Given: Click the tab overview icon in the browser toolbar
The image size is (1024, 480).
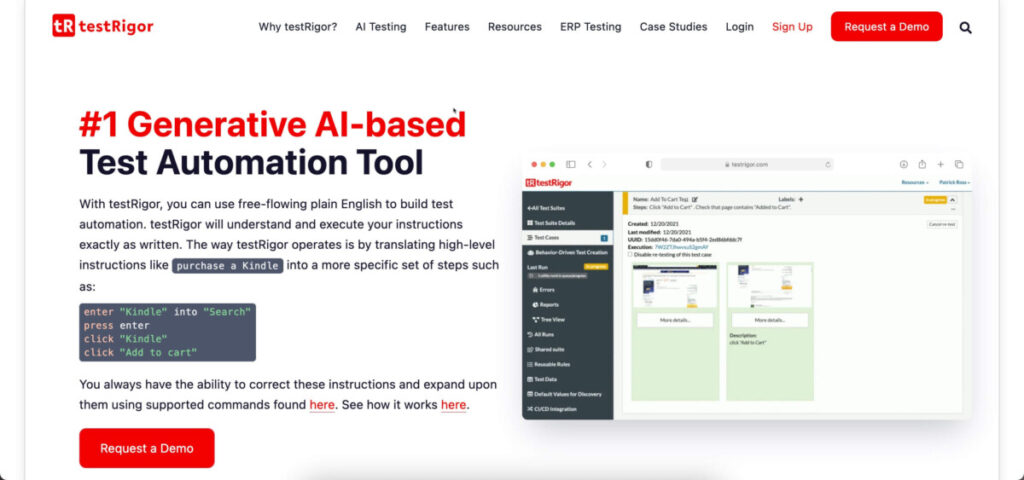Looking at the screenshot, I should [x=959, y=165].
